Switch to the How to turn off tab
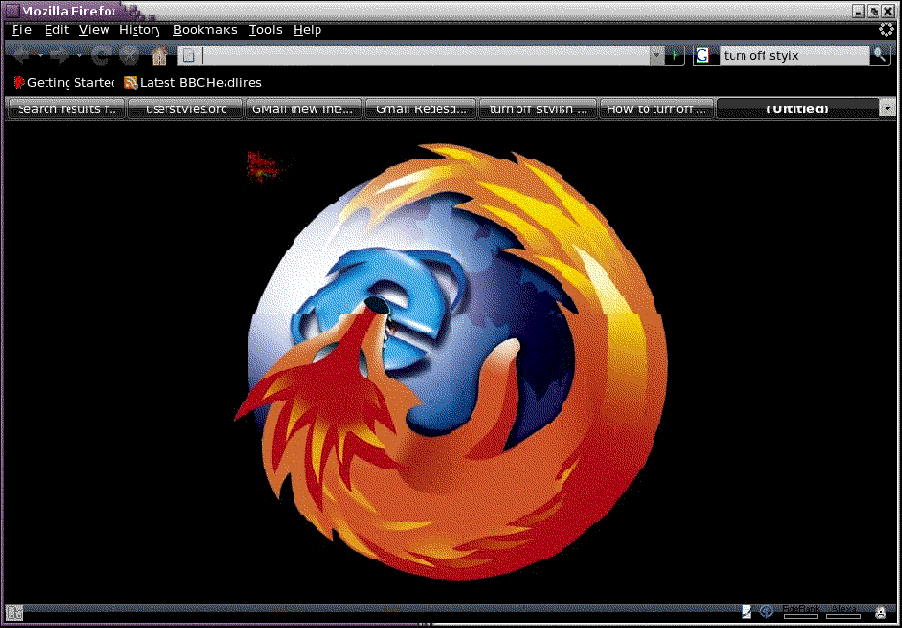This screenshot has height=628, width=902. tap(656, 109)
